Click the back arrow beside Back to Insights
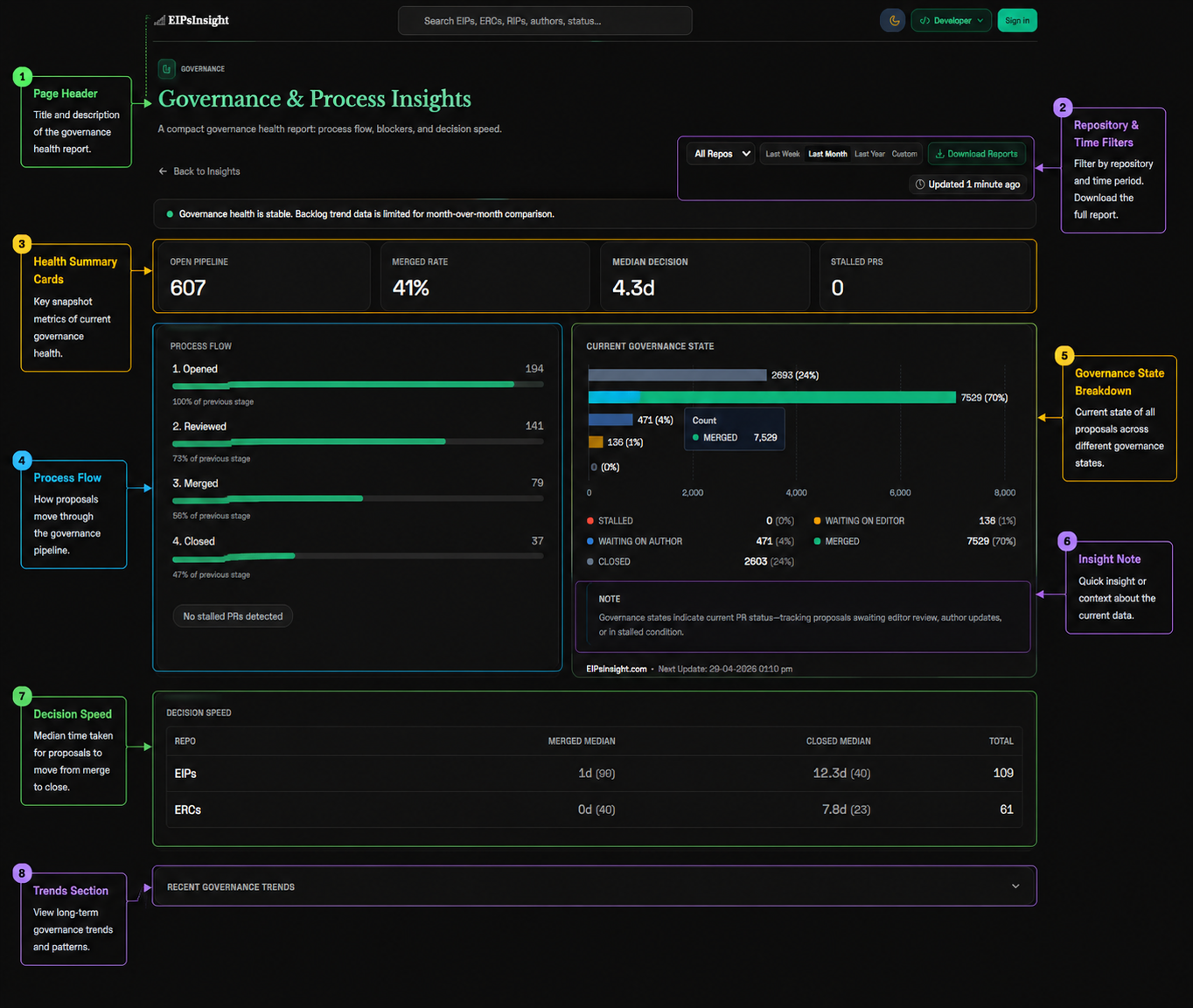Viewport: 1193px width, 1008px height. pyautogui.click(x=163, y=171)
